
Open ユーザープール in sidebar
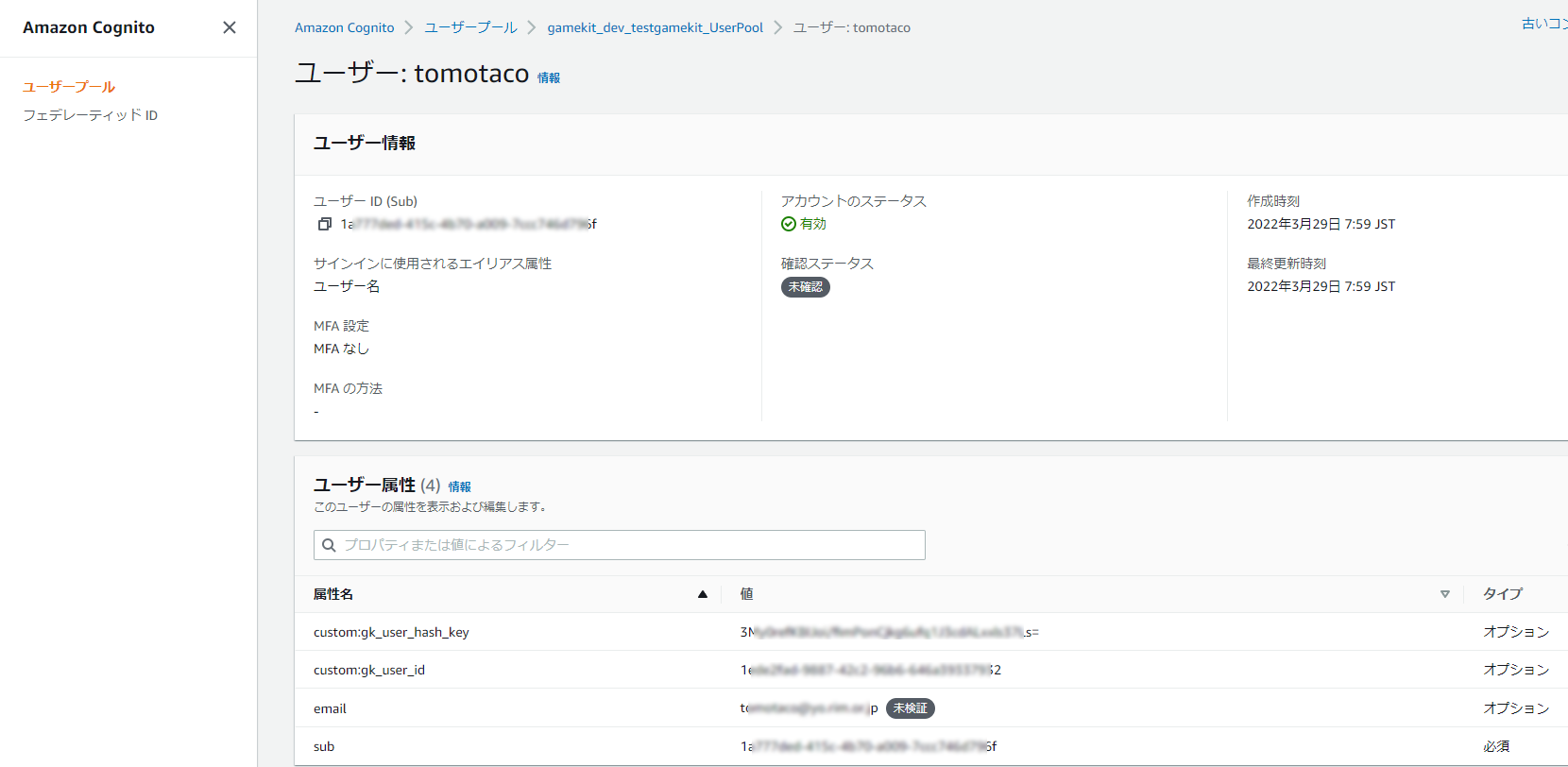pos(69,87)
